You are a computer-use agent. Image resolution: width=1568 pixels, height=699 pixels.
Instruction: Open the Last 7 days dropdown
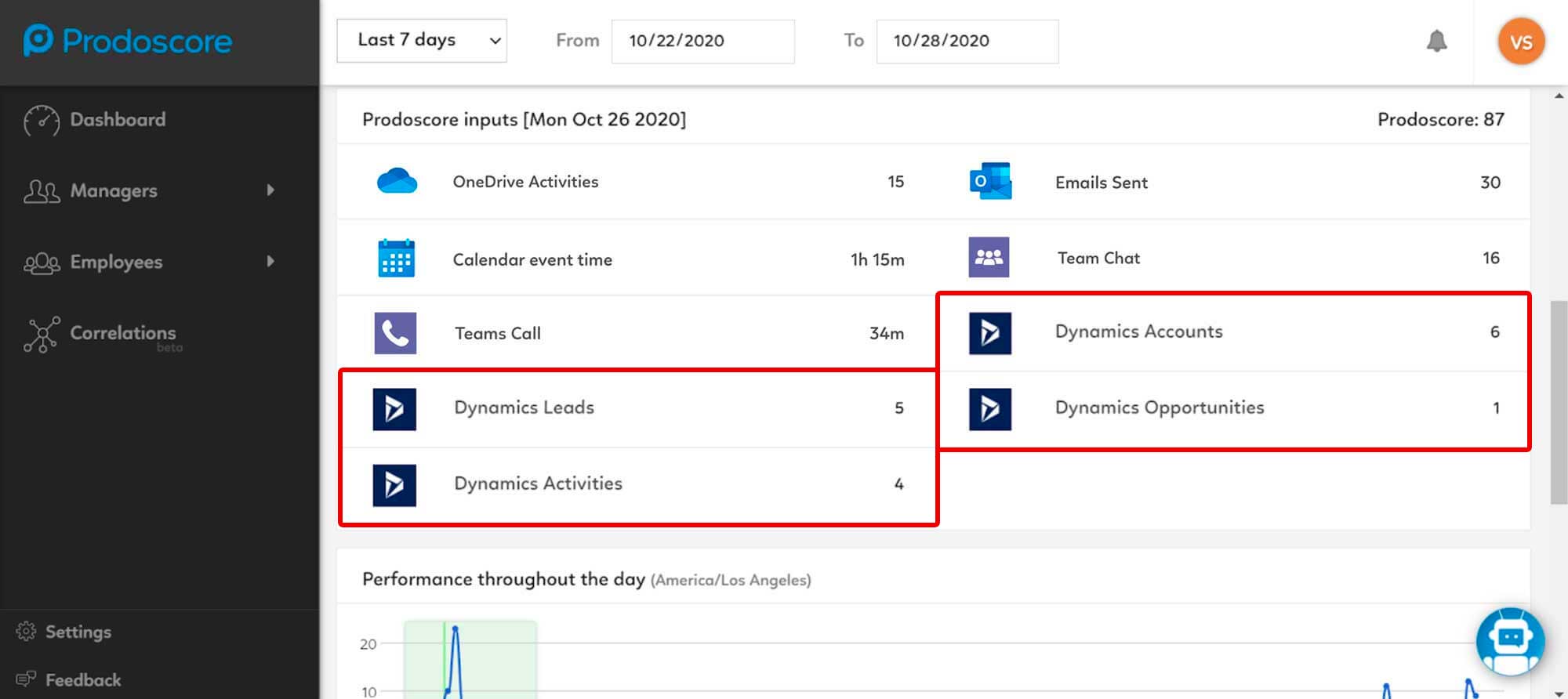[422, 41]
